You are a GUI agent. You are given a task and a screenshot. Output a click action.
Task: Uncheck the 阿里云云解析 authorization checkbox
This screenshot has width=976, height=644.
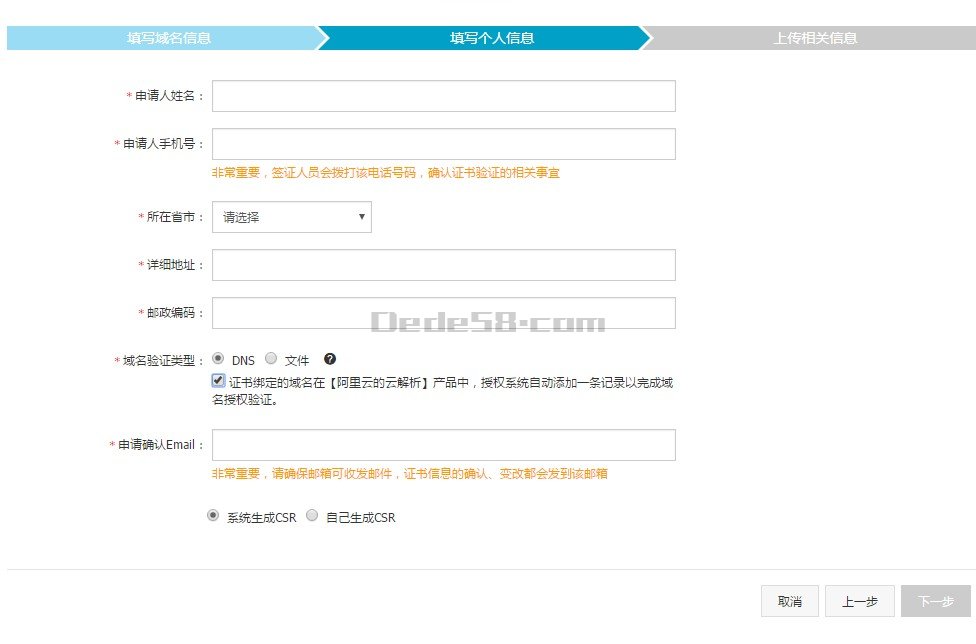tap(218, 381)
